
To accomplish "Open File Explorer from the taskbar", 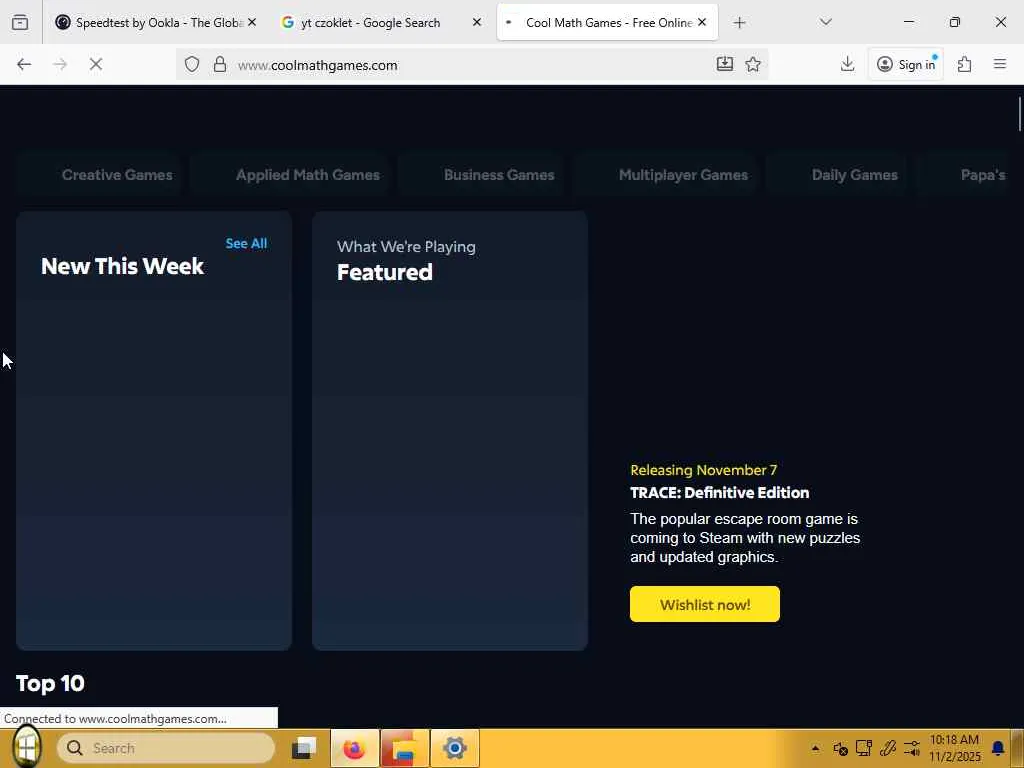I will [405, 748].
